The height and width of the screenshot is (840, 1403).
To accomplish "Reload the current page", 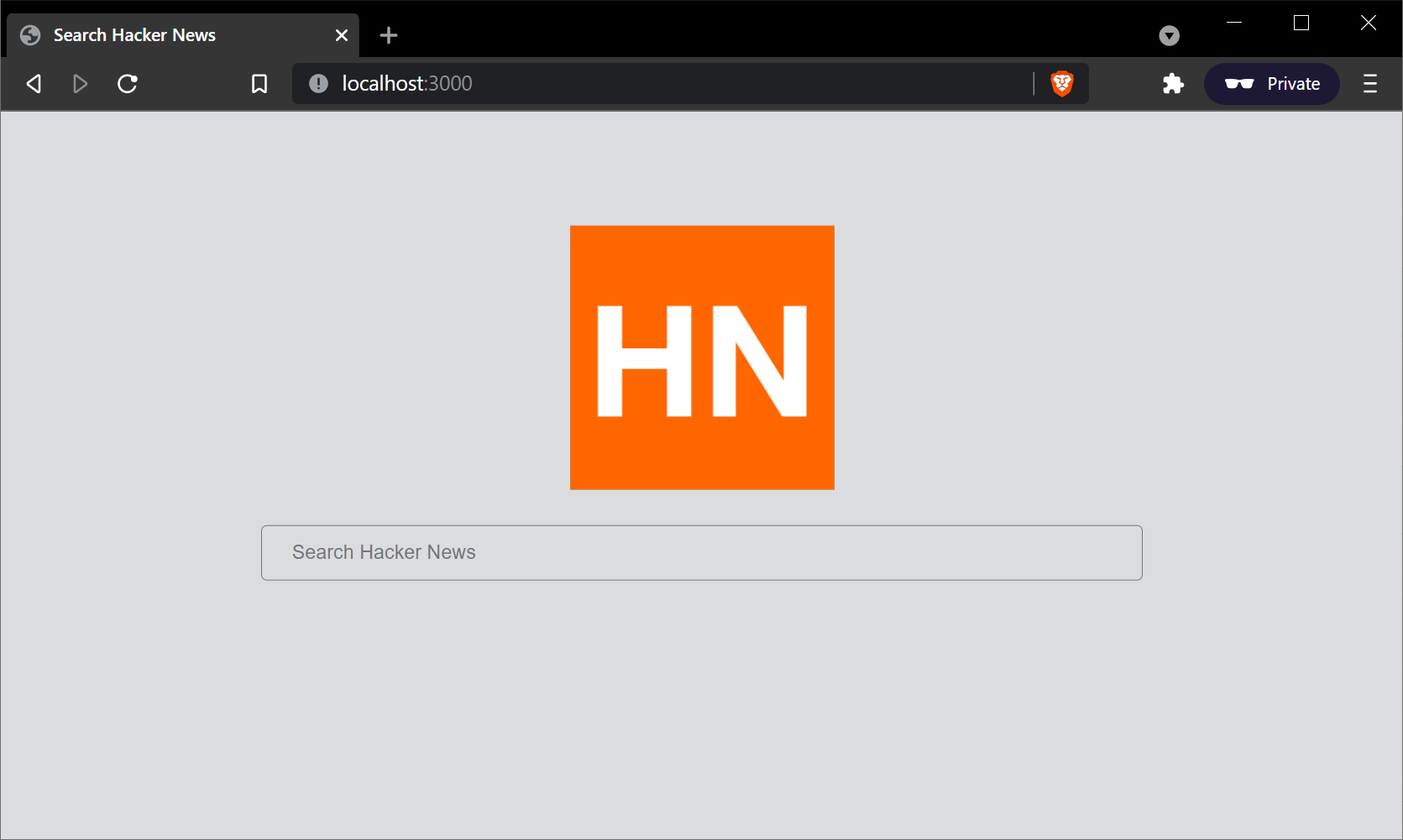I will pyautogui.click(x=128, y=83).
